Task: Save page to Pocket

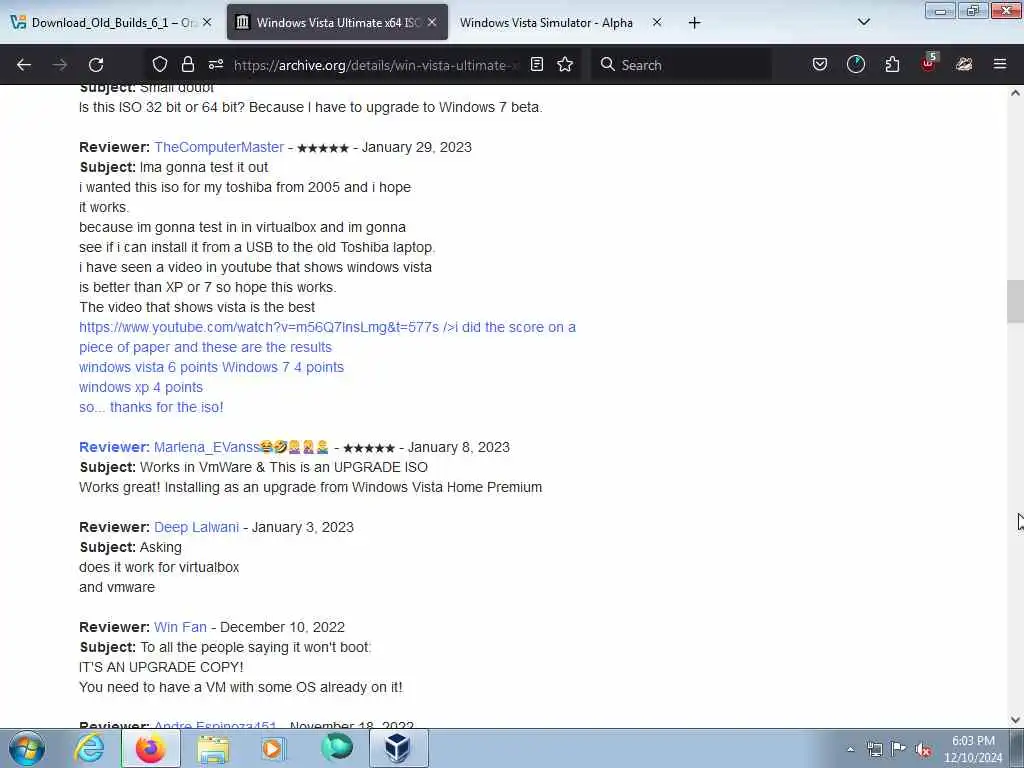Action: tap(820, 64)
